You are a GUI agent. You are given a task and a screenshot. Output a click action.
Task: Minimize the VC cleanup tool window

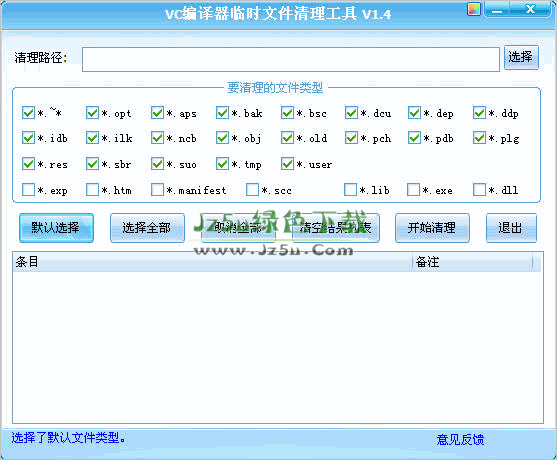point(497,10)
